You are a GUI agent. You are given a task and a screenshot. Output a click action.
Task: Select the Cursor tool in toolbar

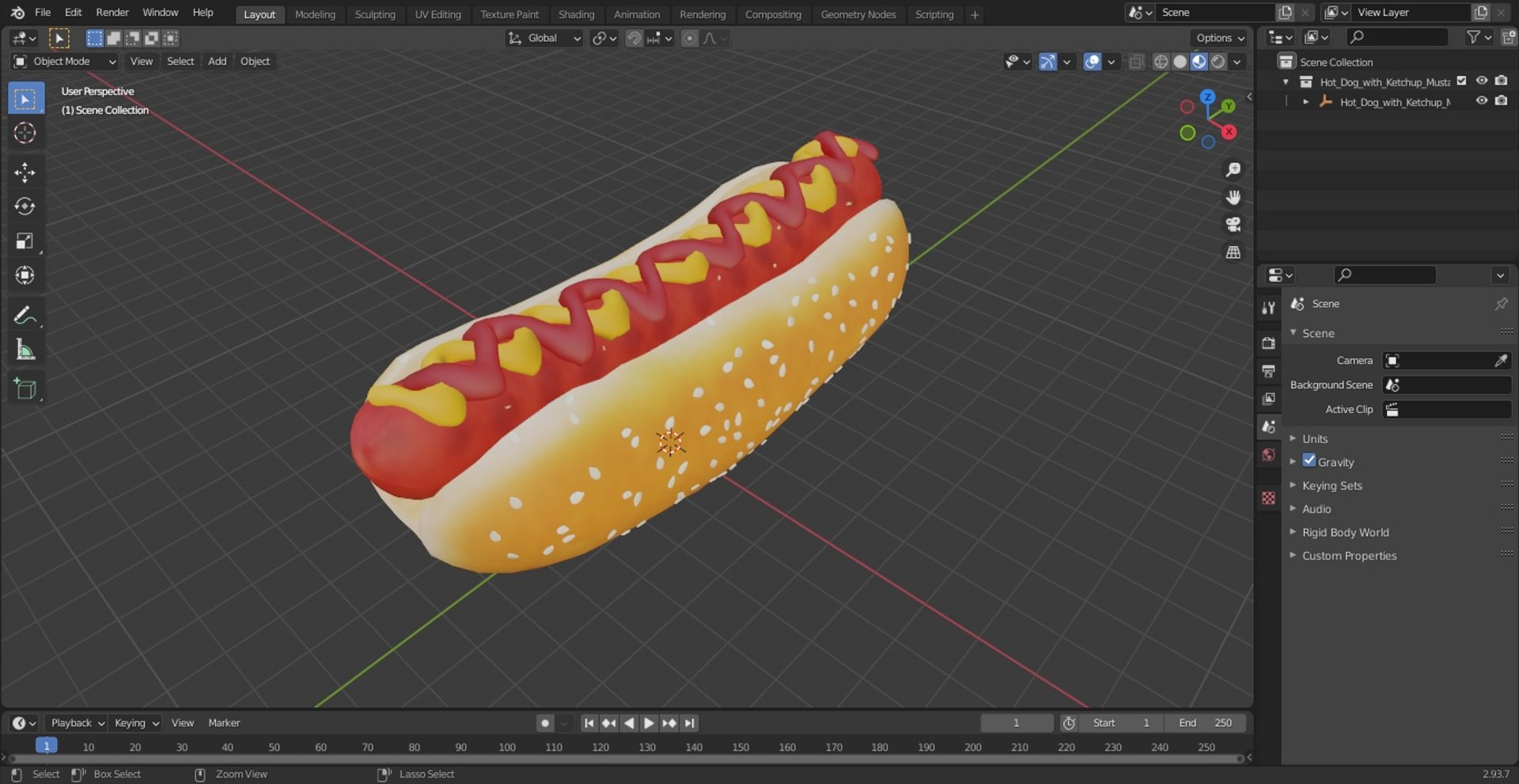click(x=25, y=133)
